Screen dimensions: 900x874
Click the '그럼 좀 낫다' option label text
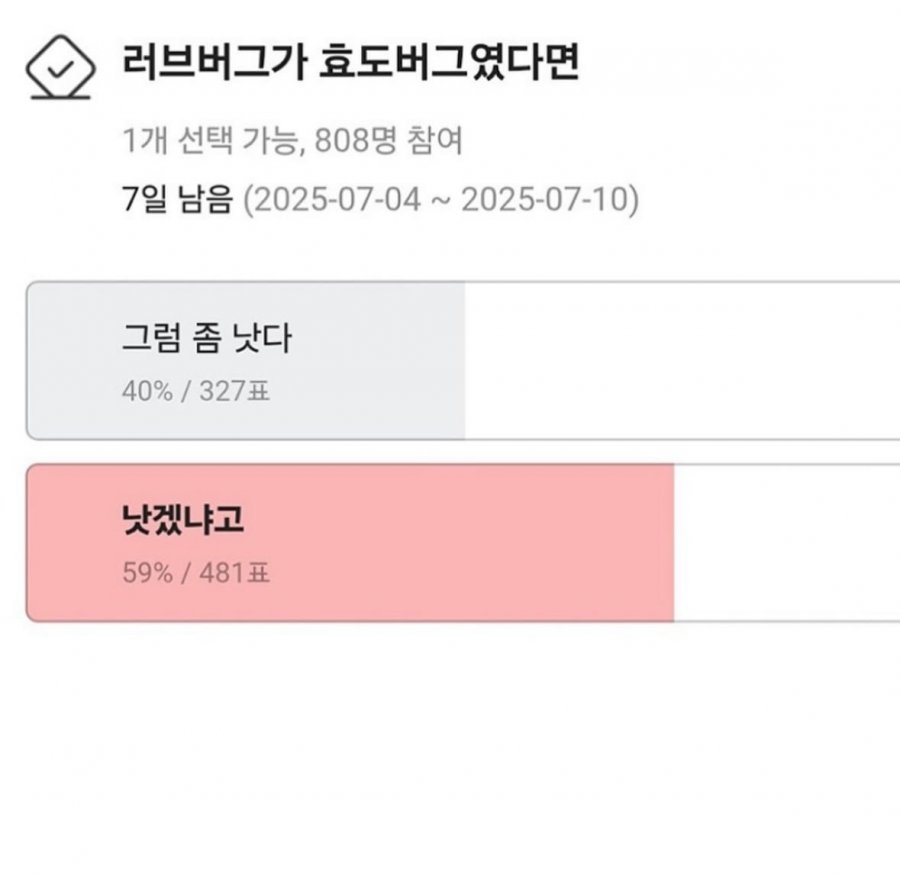pyautogui.click(x=207, y=337)
